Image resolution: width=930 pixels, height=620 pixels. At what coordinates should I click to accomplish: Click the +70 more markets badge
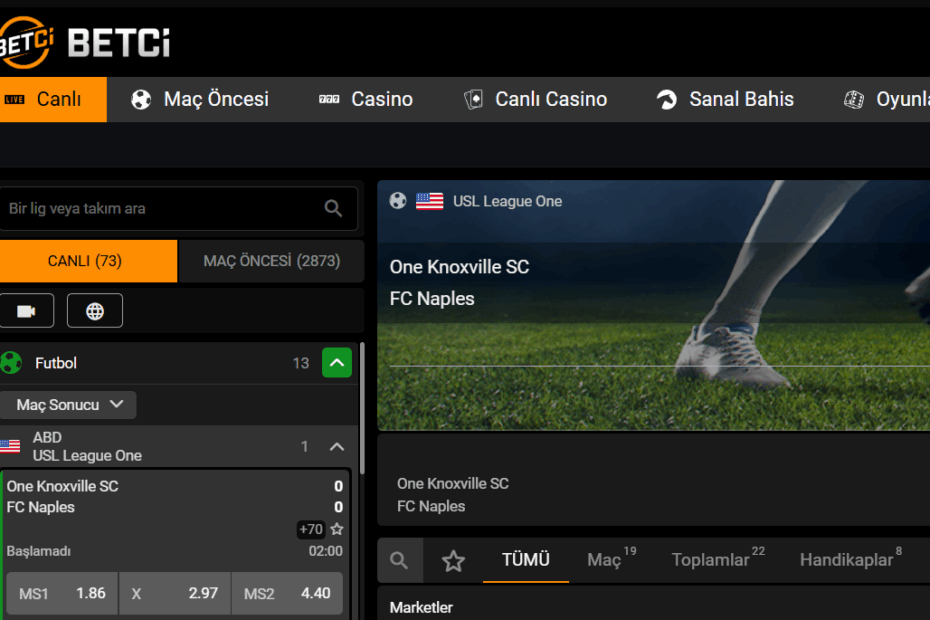click(x=311, y=529)
